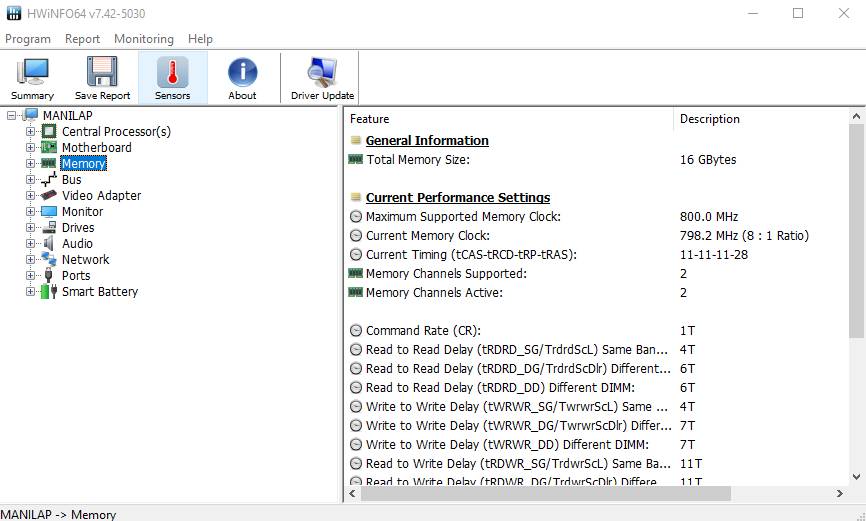Launch the Driver Update tool
Screen dimensions: 866x521
(x=323, y=78)
